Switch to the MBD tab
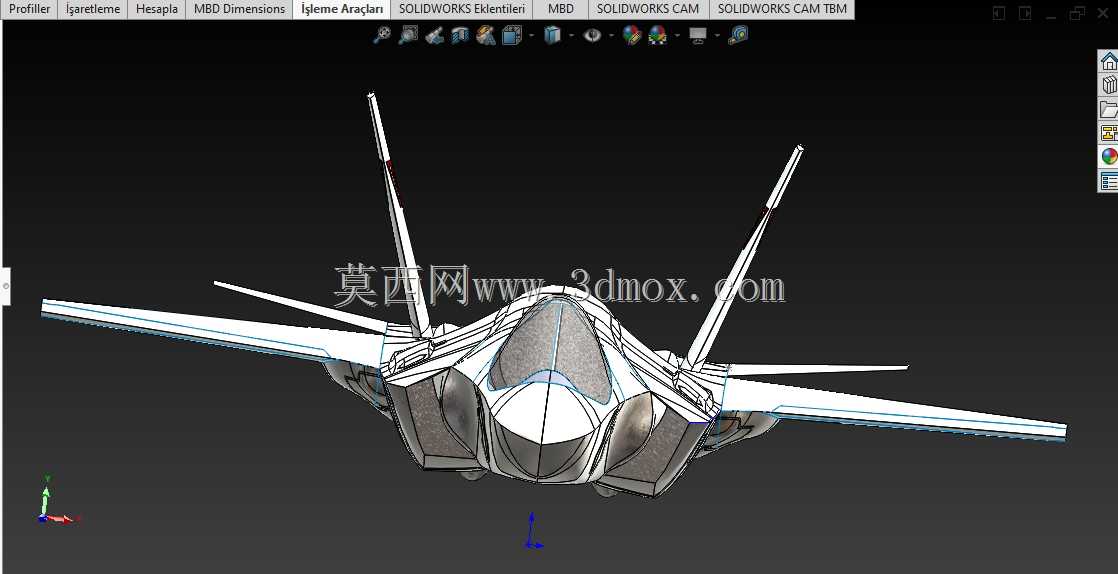 pos(560,9)
